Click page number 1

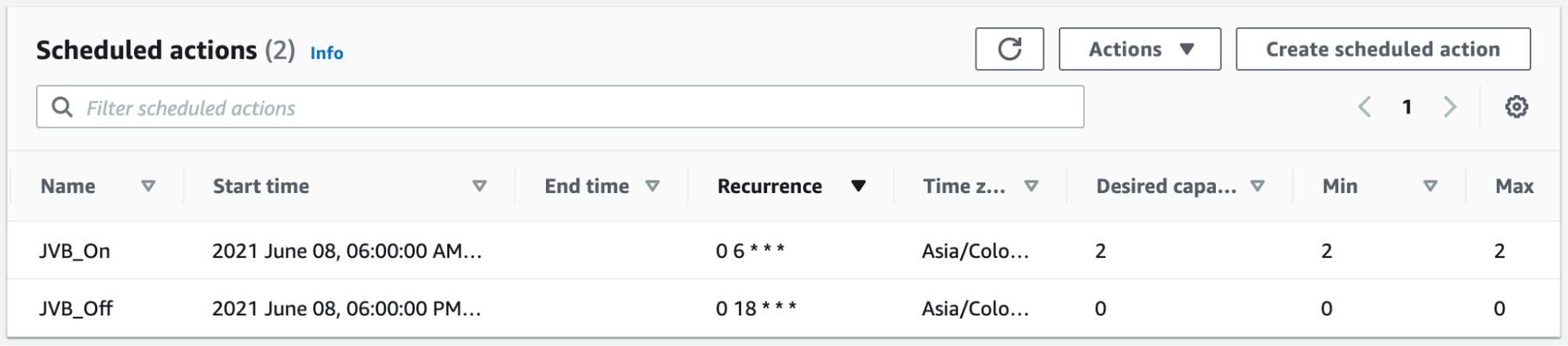click(1407, 107)
